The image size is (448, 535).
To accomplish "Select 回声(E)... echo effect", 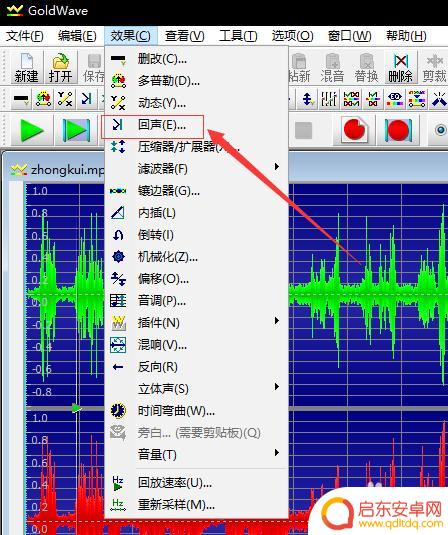I will click(196, 125).
